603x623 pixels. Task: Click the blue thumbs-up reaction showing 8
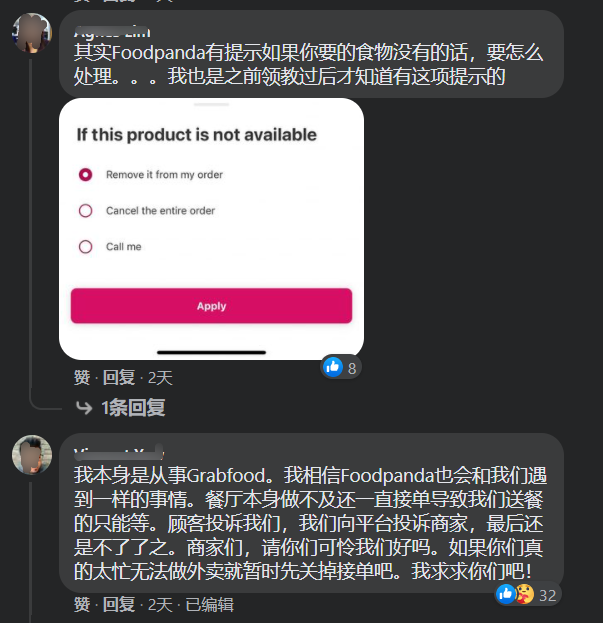click(x=332, y=367)
